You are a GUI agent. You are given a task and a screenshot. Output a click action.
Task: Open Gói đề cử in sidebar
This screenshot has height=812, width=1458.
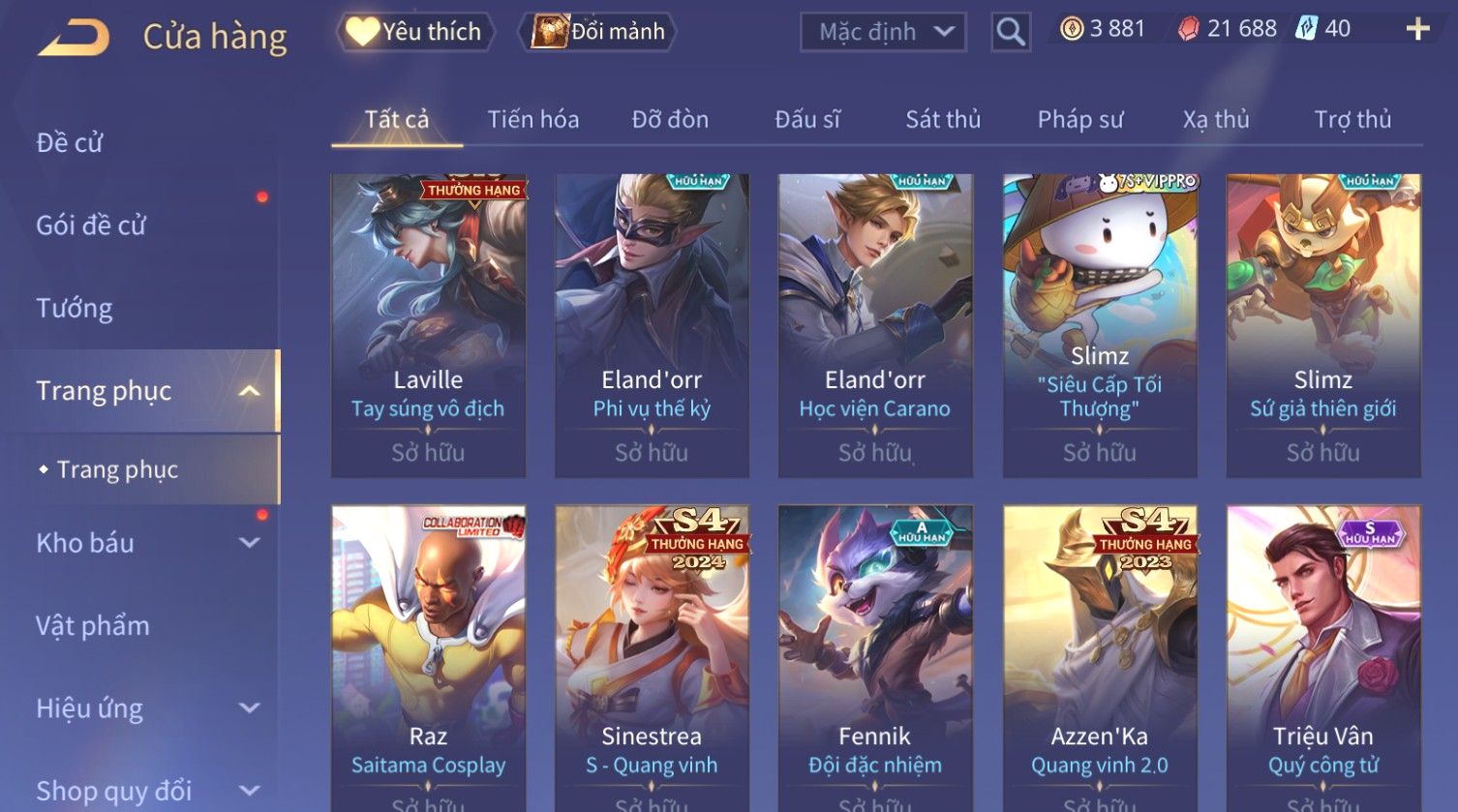coord(91,226)
